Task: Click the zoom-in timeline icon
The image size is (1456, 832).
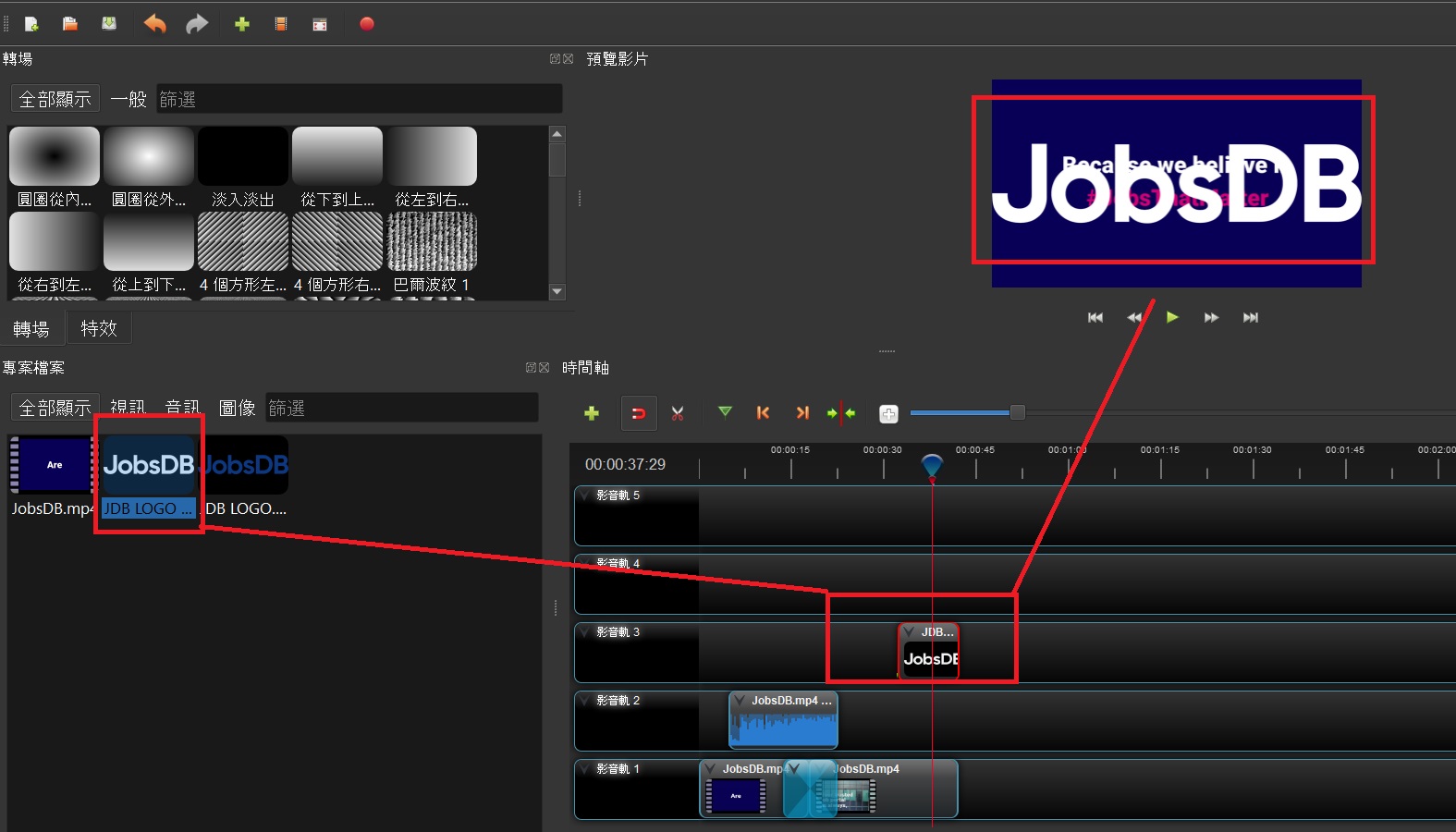Action: tap(888, 414)
